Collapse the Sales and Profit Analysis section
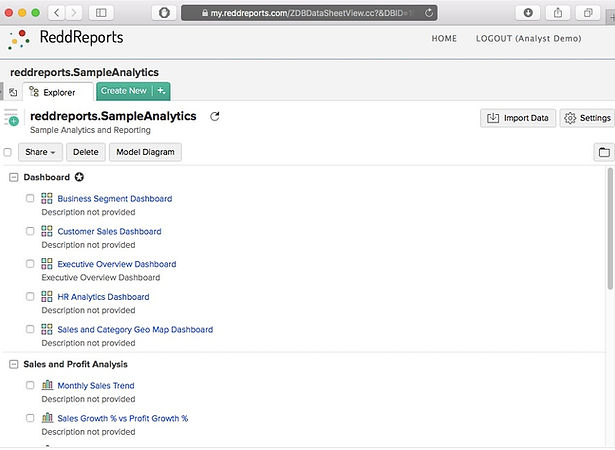The height and width of the screenshot is (450, 615). 13,364
